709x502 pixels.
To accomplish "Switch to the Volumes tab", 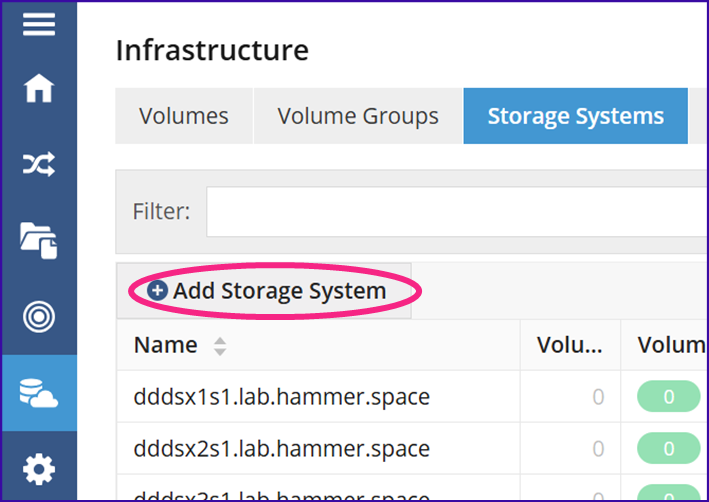I will tap(184, 116).
